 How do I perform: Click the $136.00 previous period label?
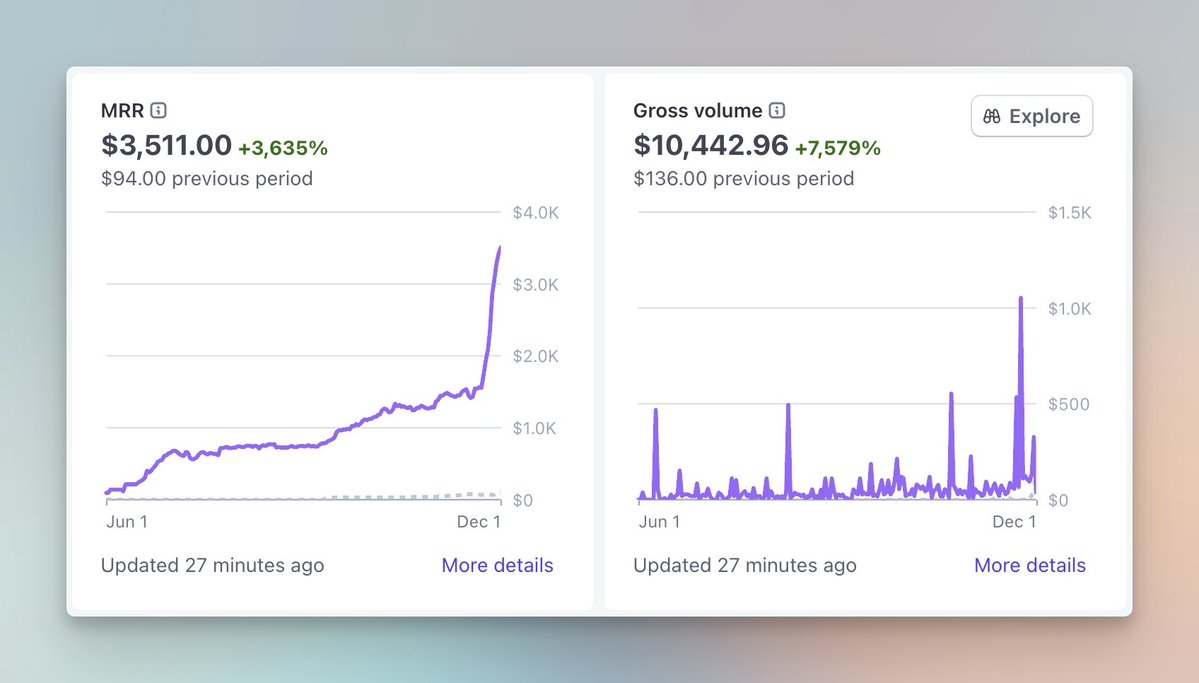tap(744, 179)
